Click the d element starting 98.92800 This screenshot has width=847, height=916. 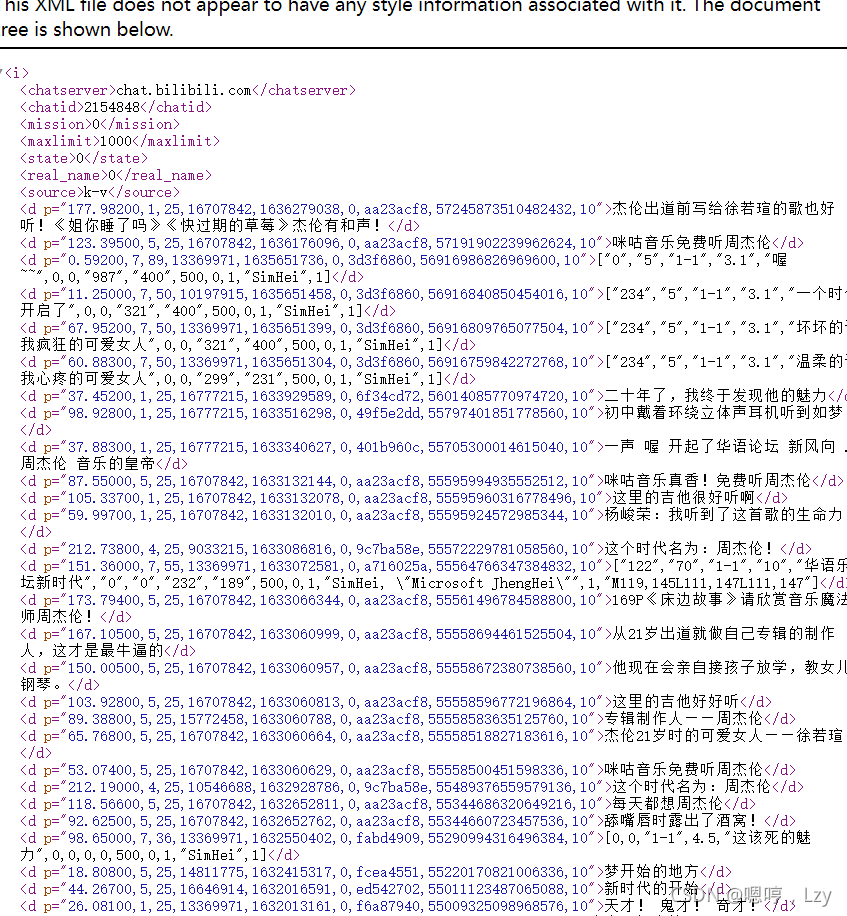[432, 421]
